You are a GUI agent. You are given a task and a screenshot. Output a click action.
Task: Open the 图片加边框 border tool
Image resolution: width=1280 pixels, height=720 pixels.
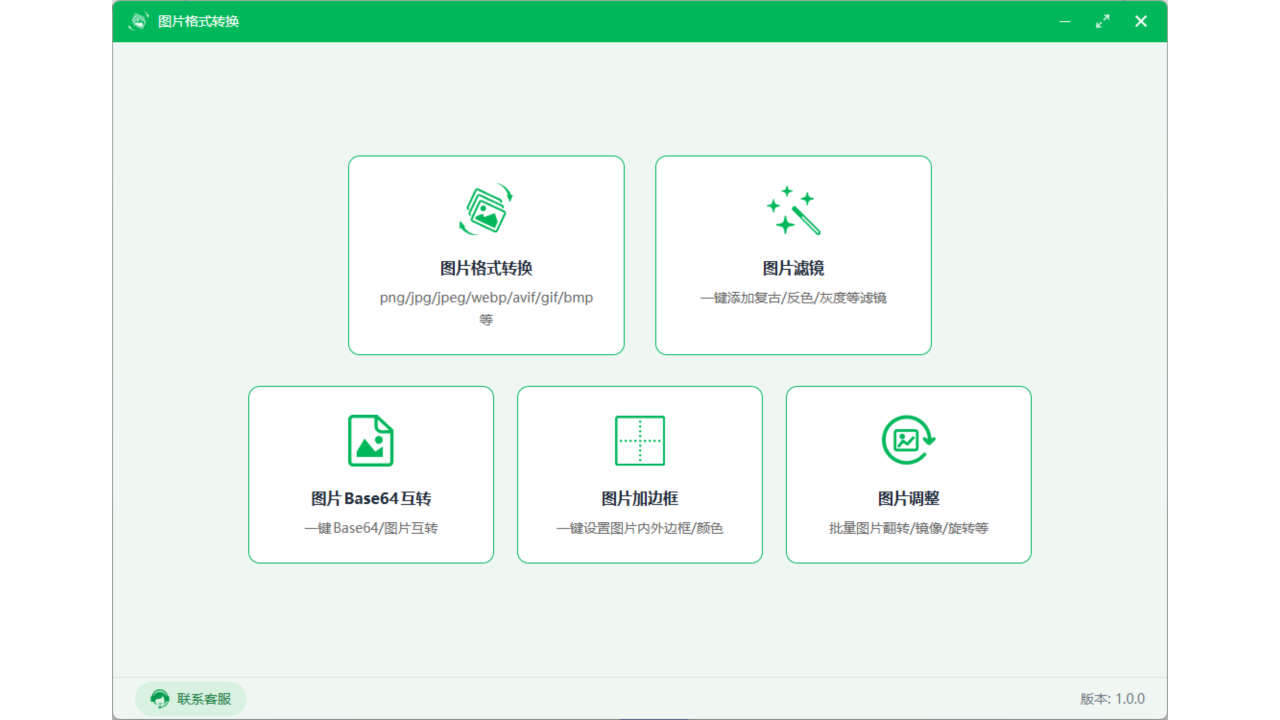(x=639, y=474)
